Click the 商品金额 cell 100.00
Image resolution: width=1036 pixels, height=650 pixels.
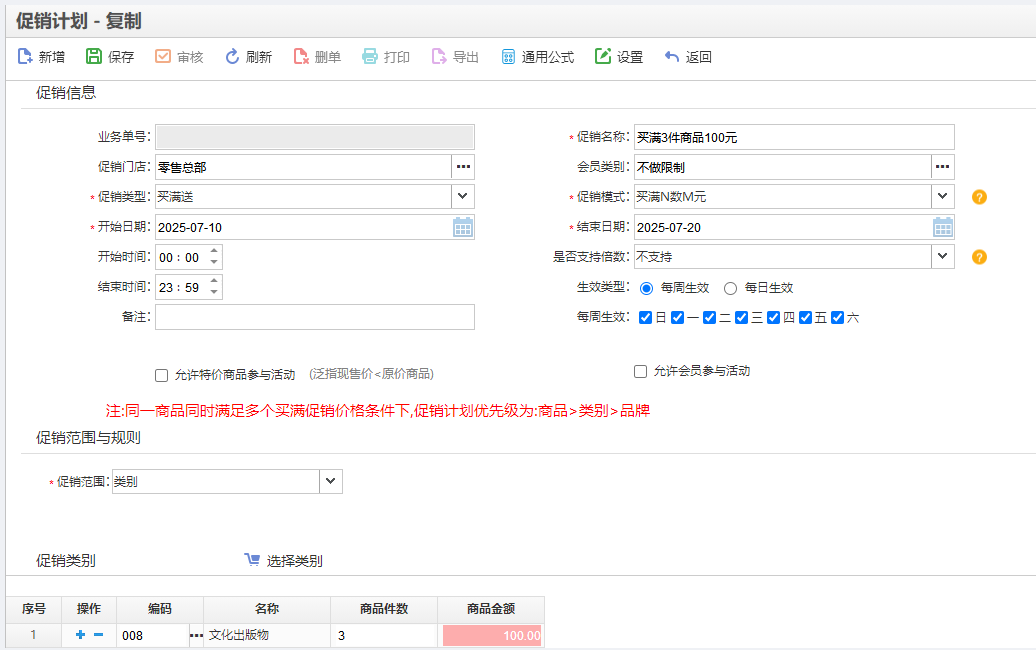point(492,635)
